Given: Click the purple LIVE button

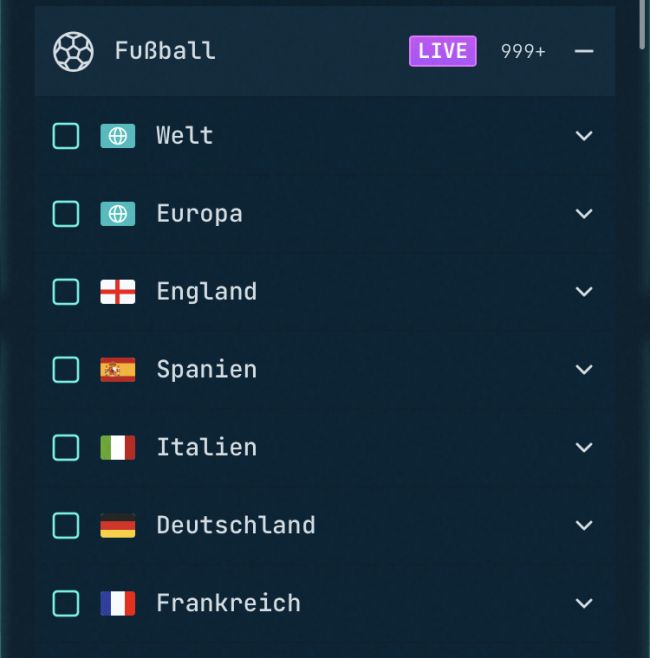Looking at the screenshot, I should (x=442, y=51).
